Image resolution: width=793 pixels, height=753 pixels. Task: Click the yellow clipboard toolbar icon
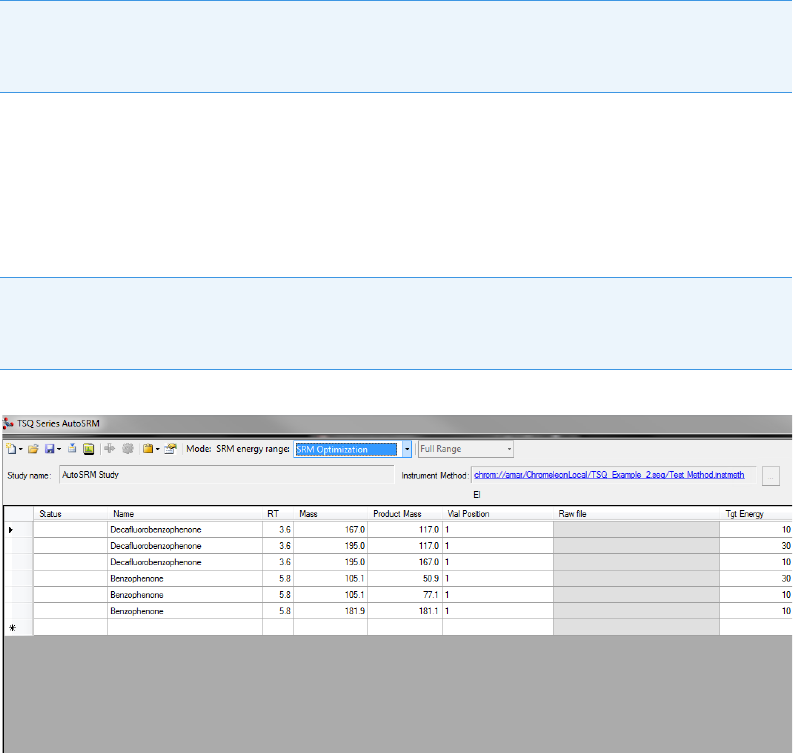point(148,449)
